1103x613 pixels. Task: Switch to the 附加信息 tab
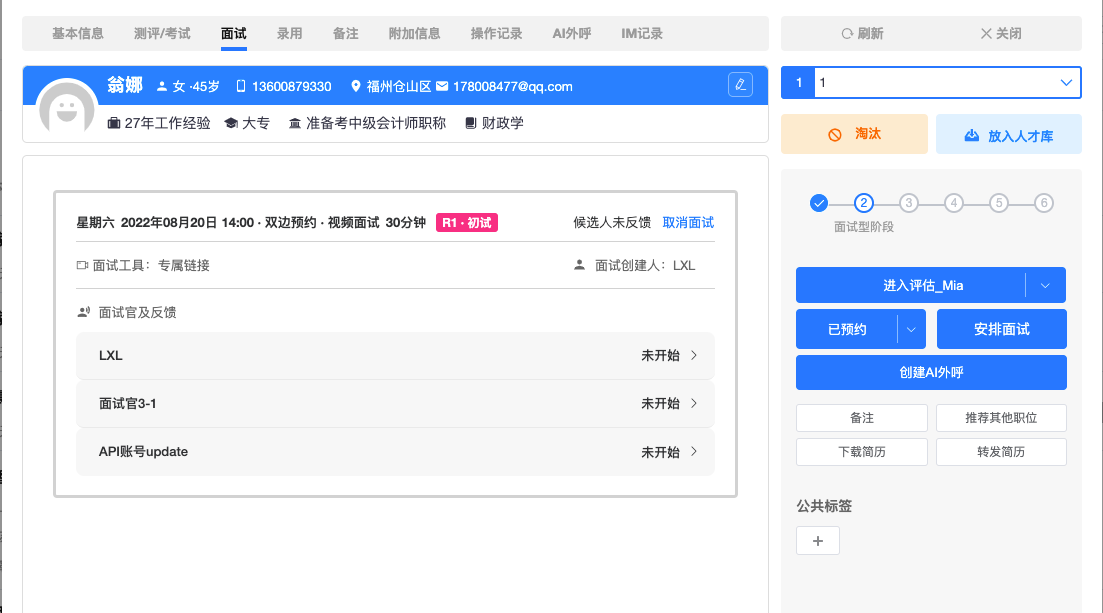coord(414,34)
